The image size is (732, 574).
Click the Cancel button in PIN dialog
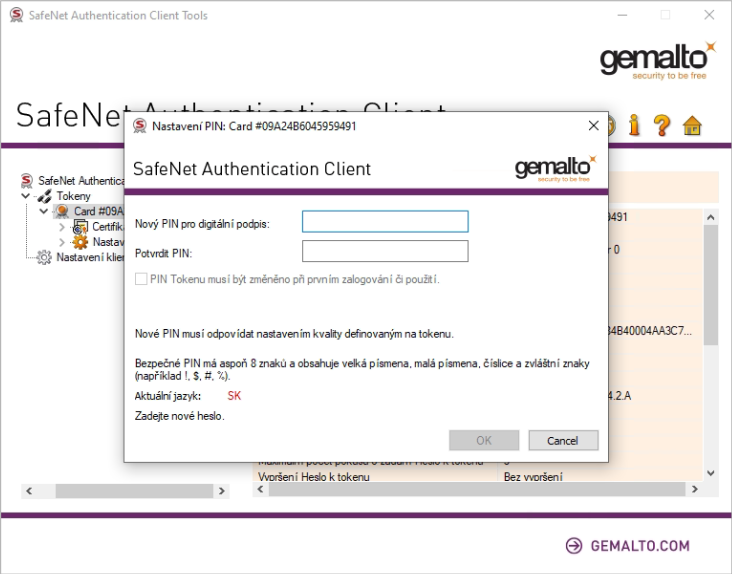tap(563, 441)
